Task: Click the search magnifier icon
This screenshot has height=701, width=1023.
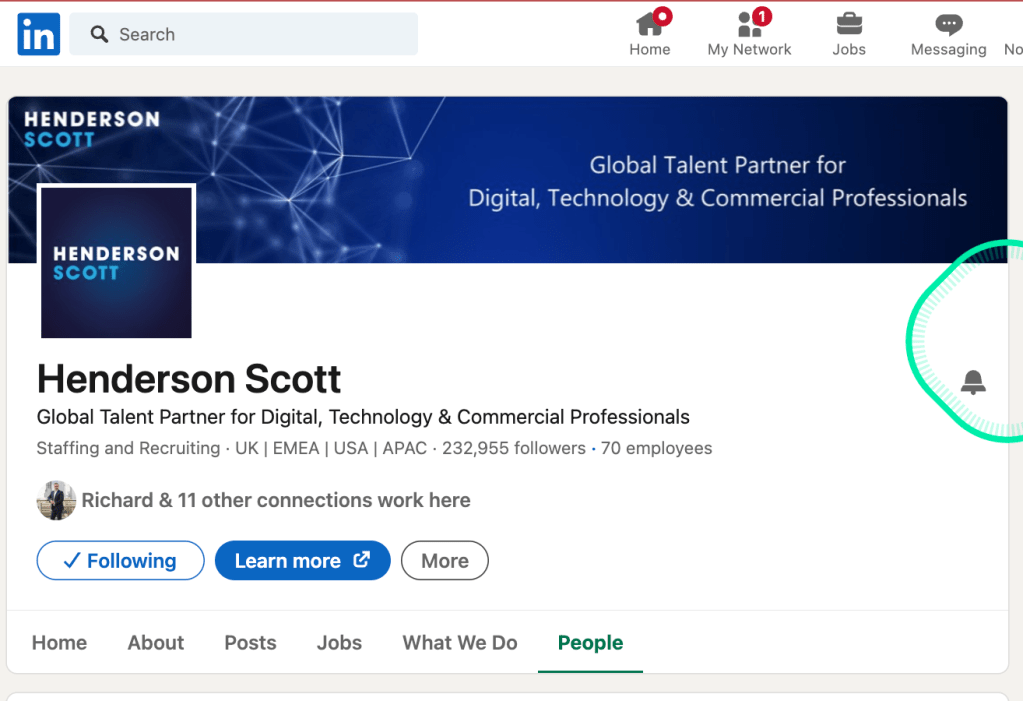Action: pos(99,34)
